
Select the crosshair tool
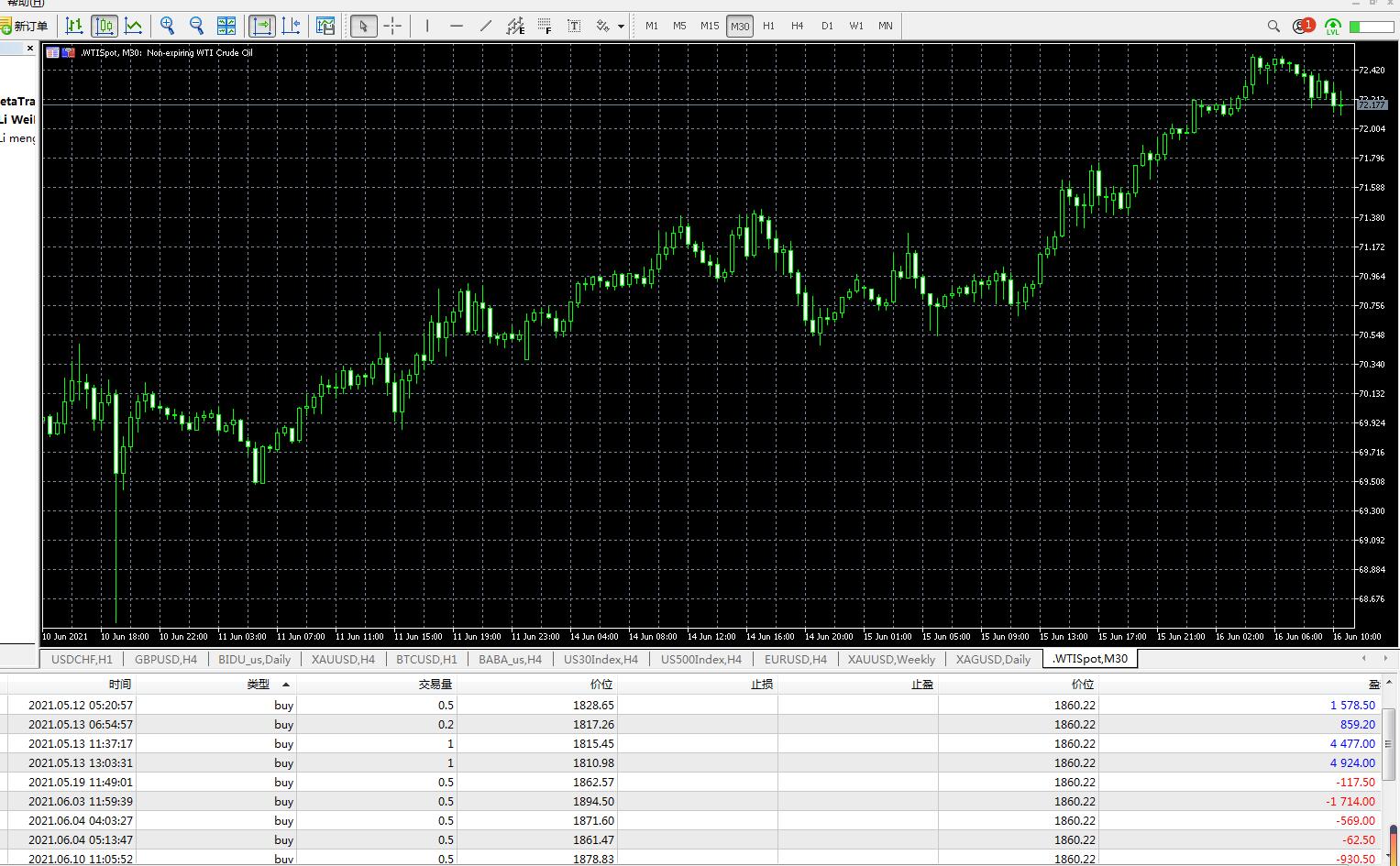pos(392,26)
